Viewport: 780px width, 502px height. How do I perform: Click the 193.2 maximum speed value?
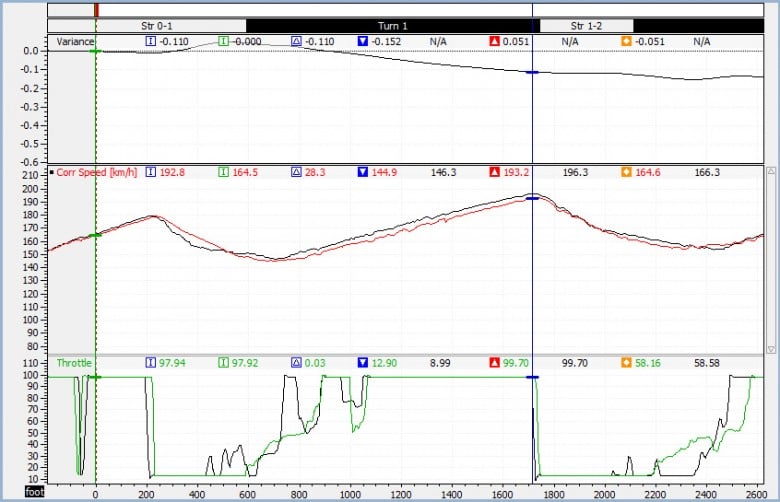pyautogui.click(x=516, y=172)
